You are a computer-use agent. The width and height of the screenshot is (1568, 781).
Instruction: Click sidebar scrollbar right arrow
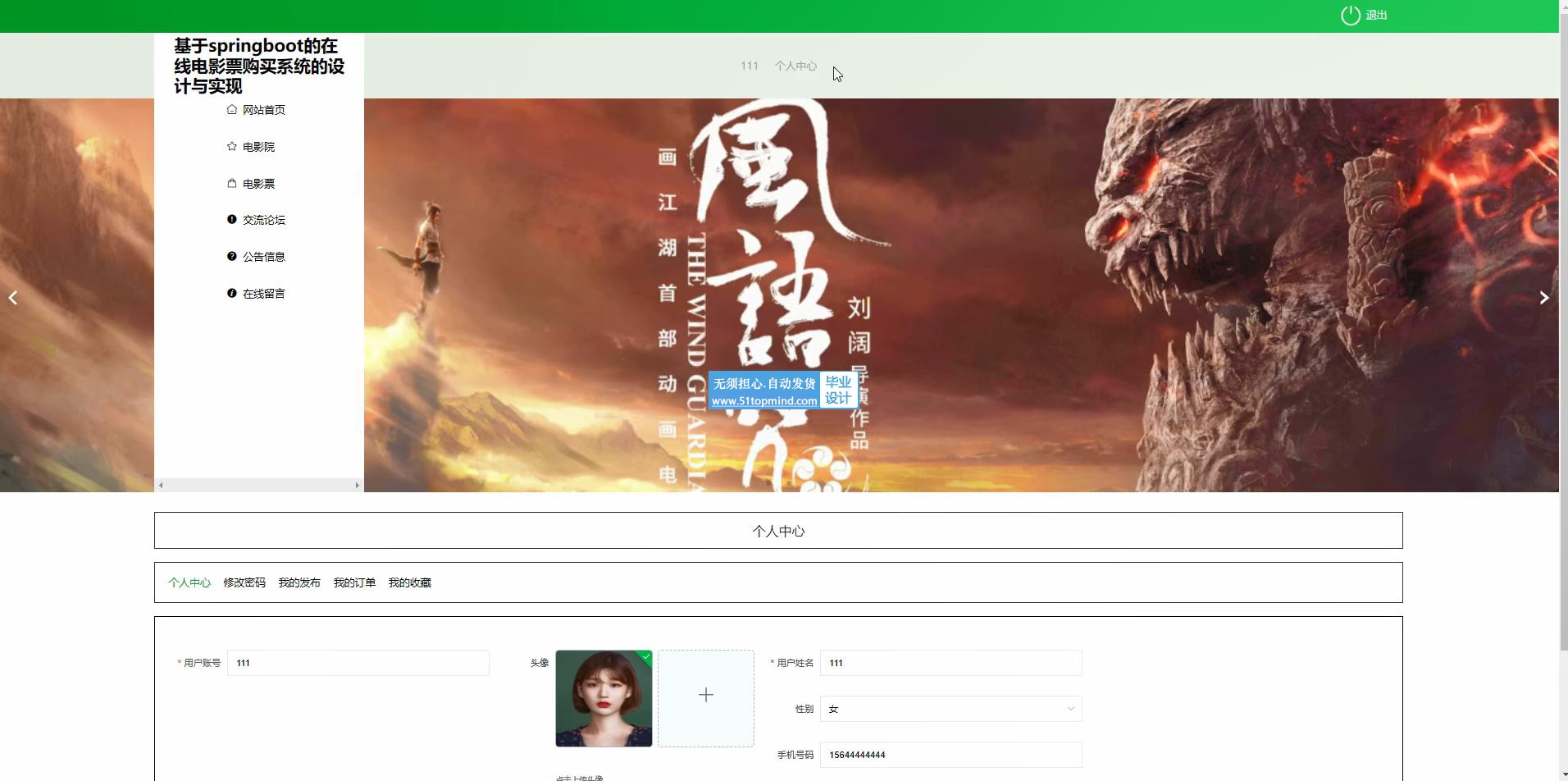coord(357,485)
